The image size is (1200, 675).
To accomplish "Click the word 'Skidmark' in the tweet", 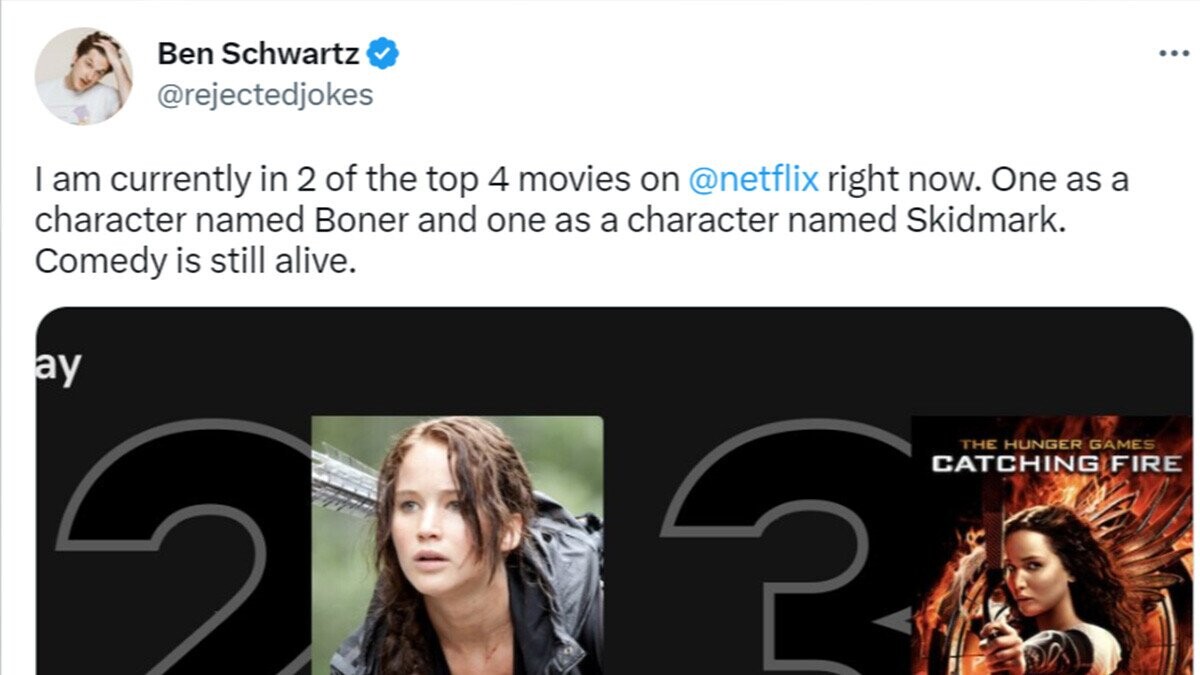I will click(965, 221).
